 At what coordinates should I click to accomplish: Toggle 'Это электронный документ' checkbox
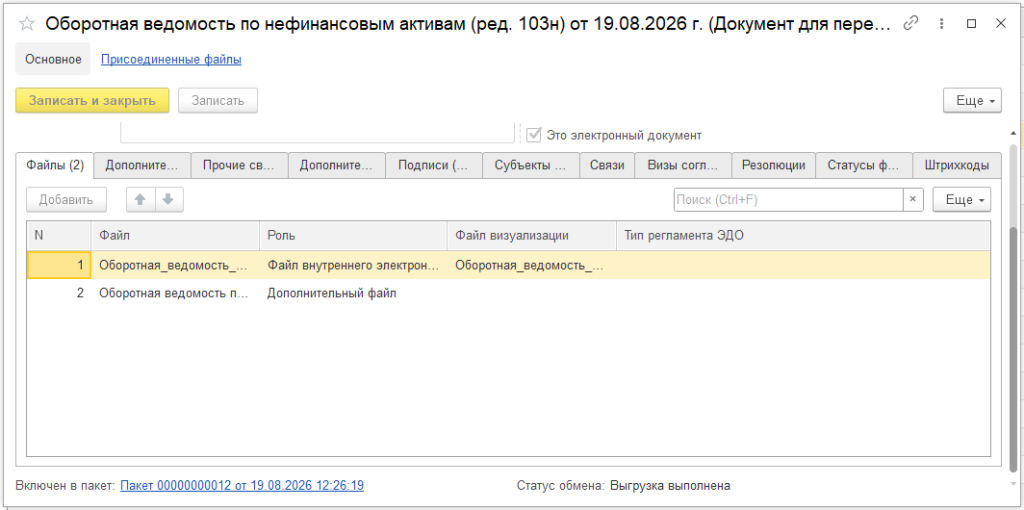pyautogui.click(x=534, y=135)
